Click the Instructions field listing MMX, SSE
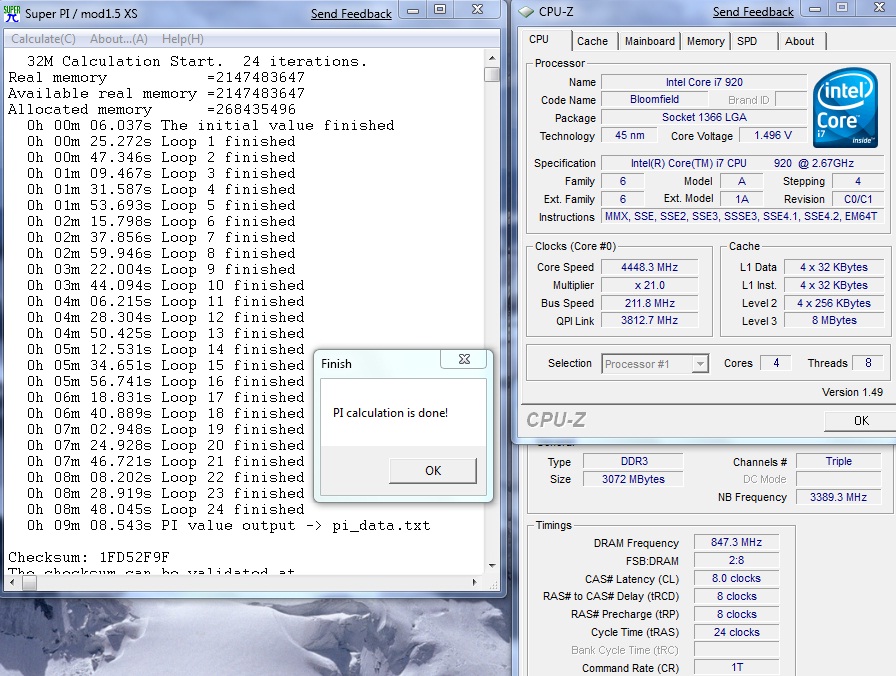This screenshot has height=676, width=896. click(742, 217)
